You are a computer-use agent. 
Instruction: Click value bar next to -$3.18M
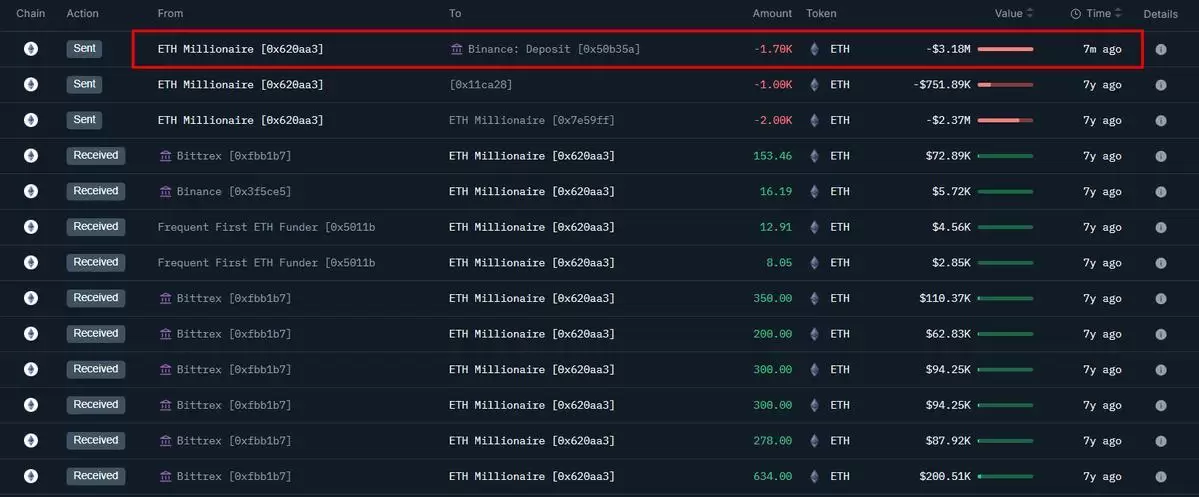point(1005,49)
